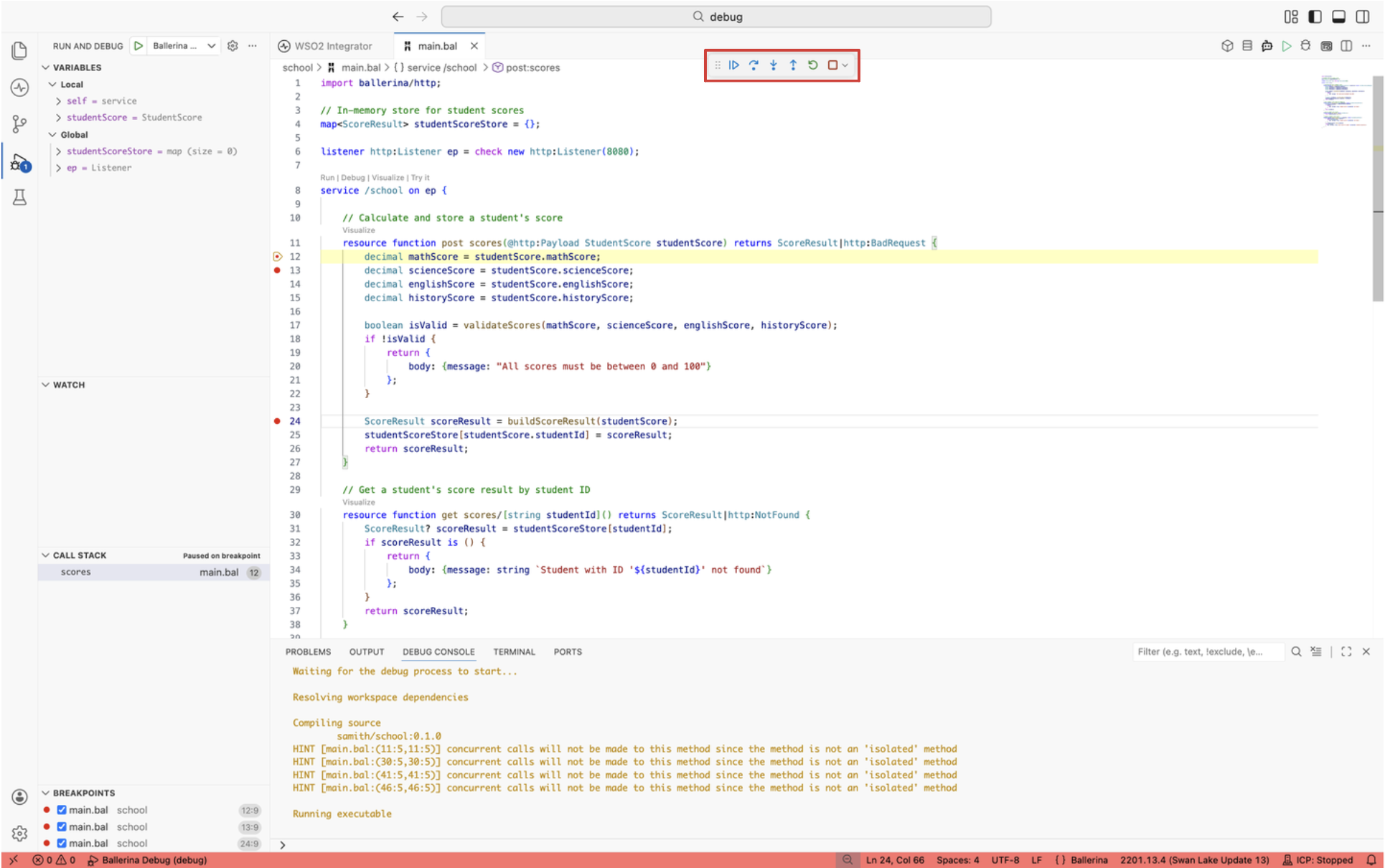
Task: Step out of the current function
Action: pos(793,65)
